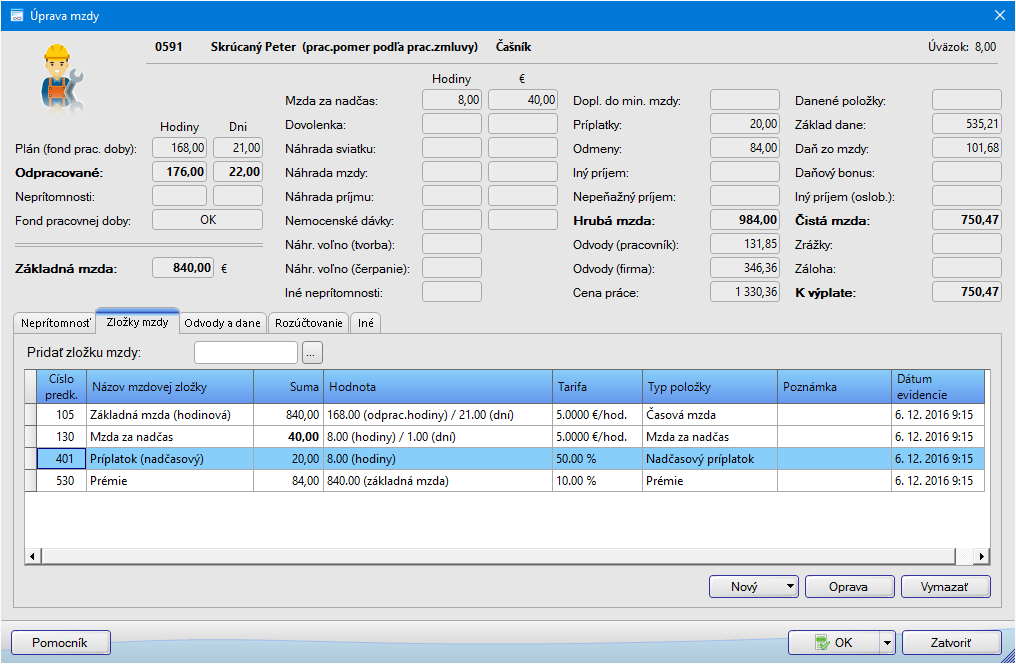Image resolution: width=1016 pixels, height=664 pixels.
Task: Open the dropdown arrow beside the OK button
Action: pyautogui.click(x=887, y=643)
